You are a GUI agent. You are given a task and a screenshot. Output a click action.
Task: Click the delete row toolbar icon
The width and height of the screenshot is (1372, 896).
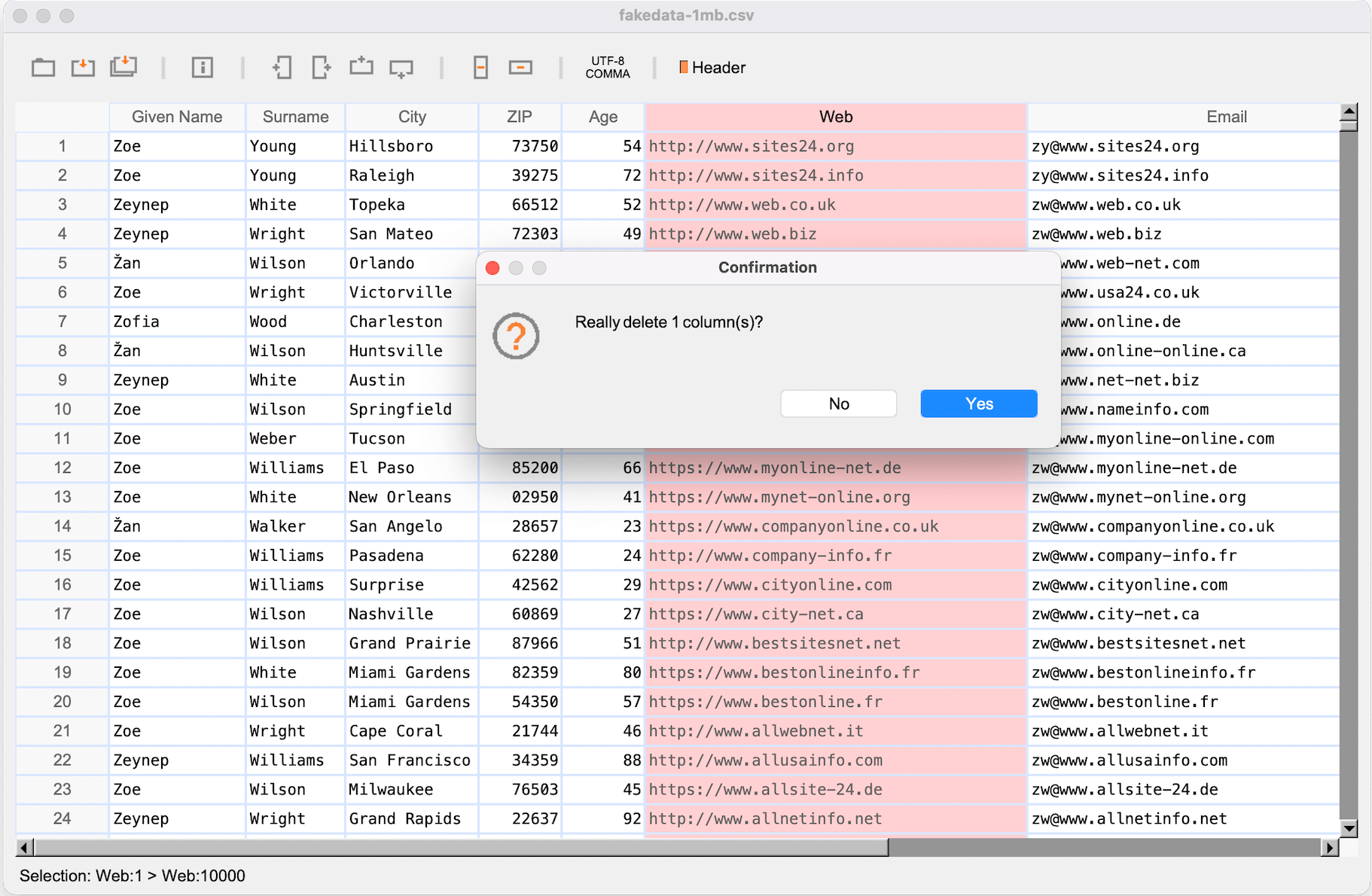(x=520, y=68)
